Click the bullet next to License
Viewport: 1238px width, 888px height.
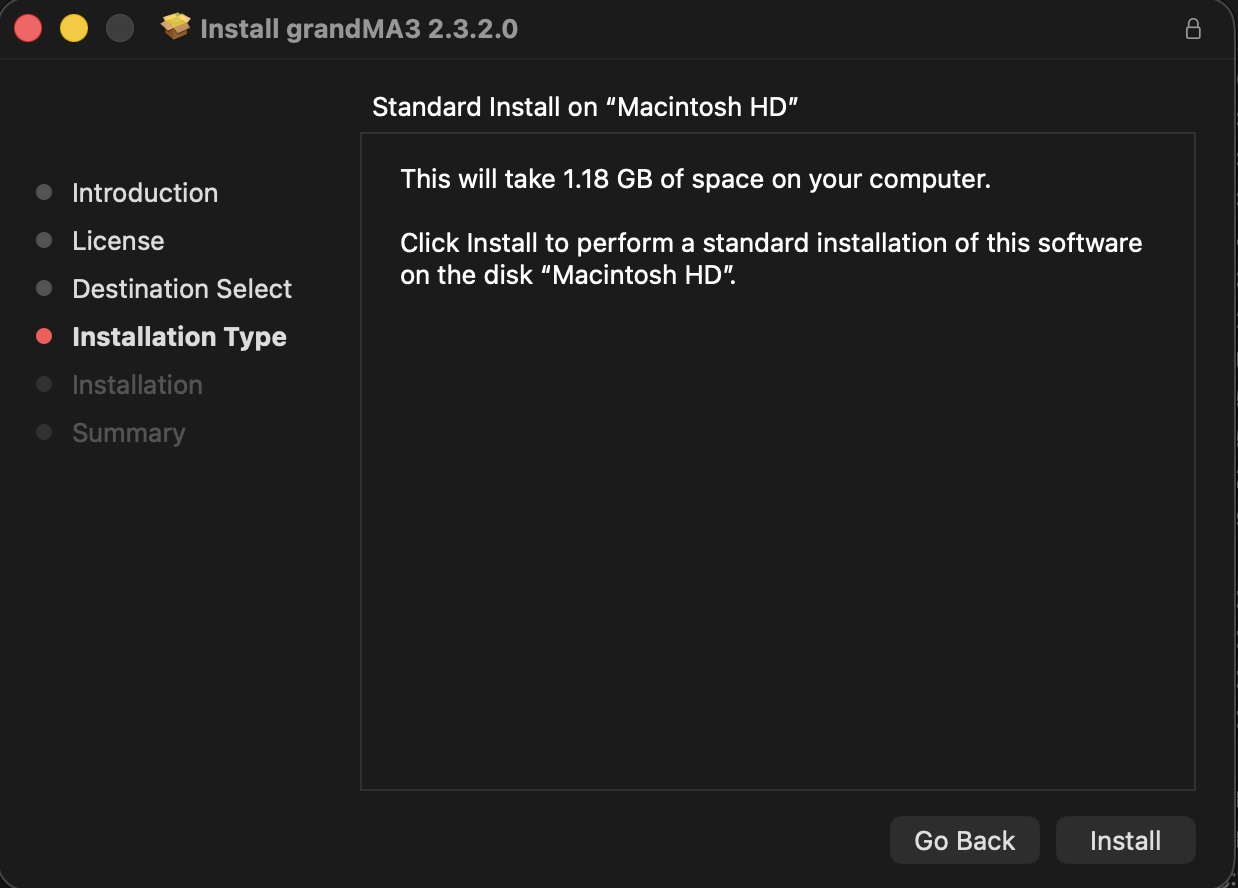click(44, 240)
